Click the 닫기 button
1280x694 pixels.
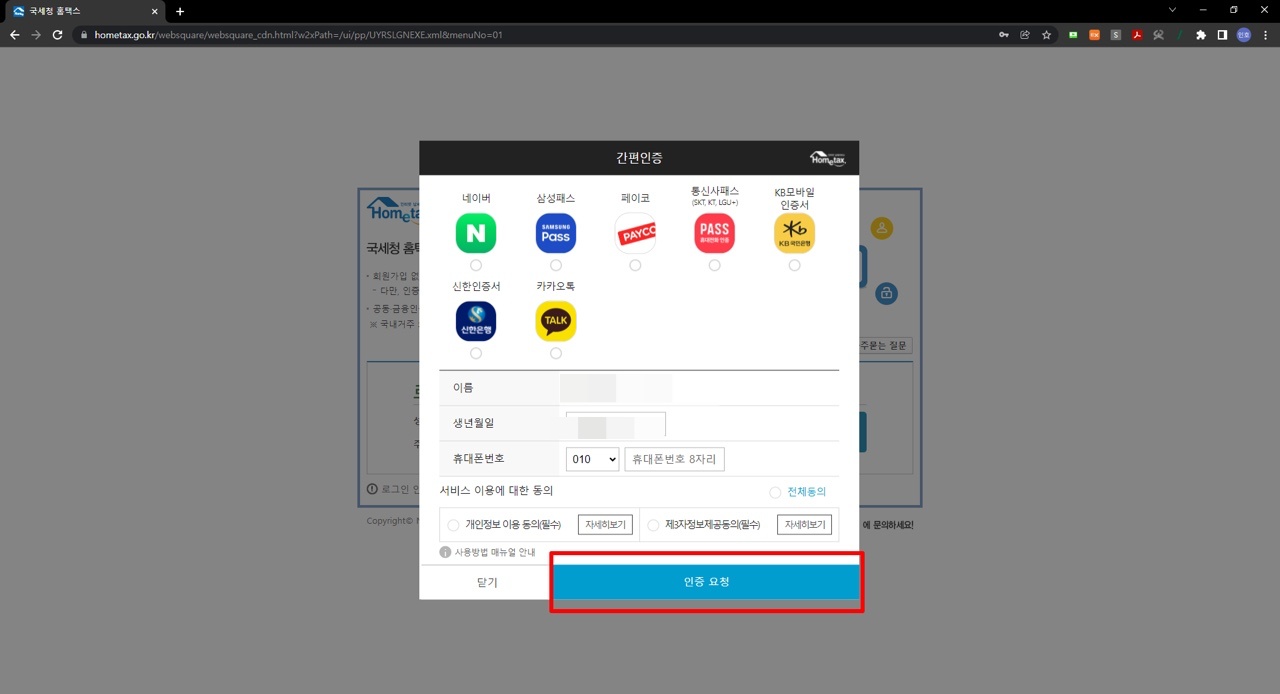[487, 582]
